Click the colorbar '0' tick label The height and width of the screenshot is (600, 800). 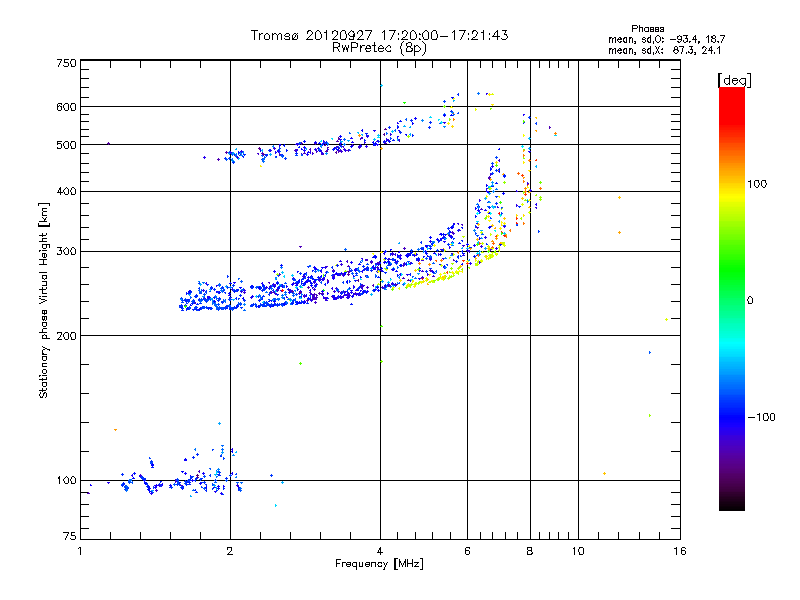(750, 300)
